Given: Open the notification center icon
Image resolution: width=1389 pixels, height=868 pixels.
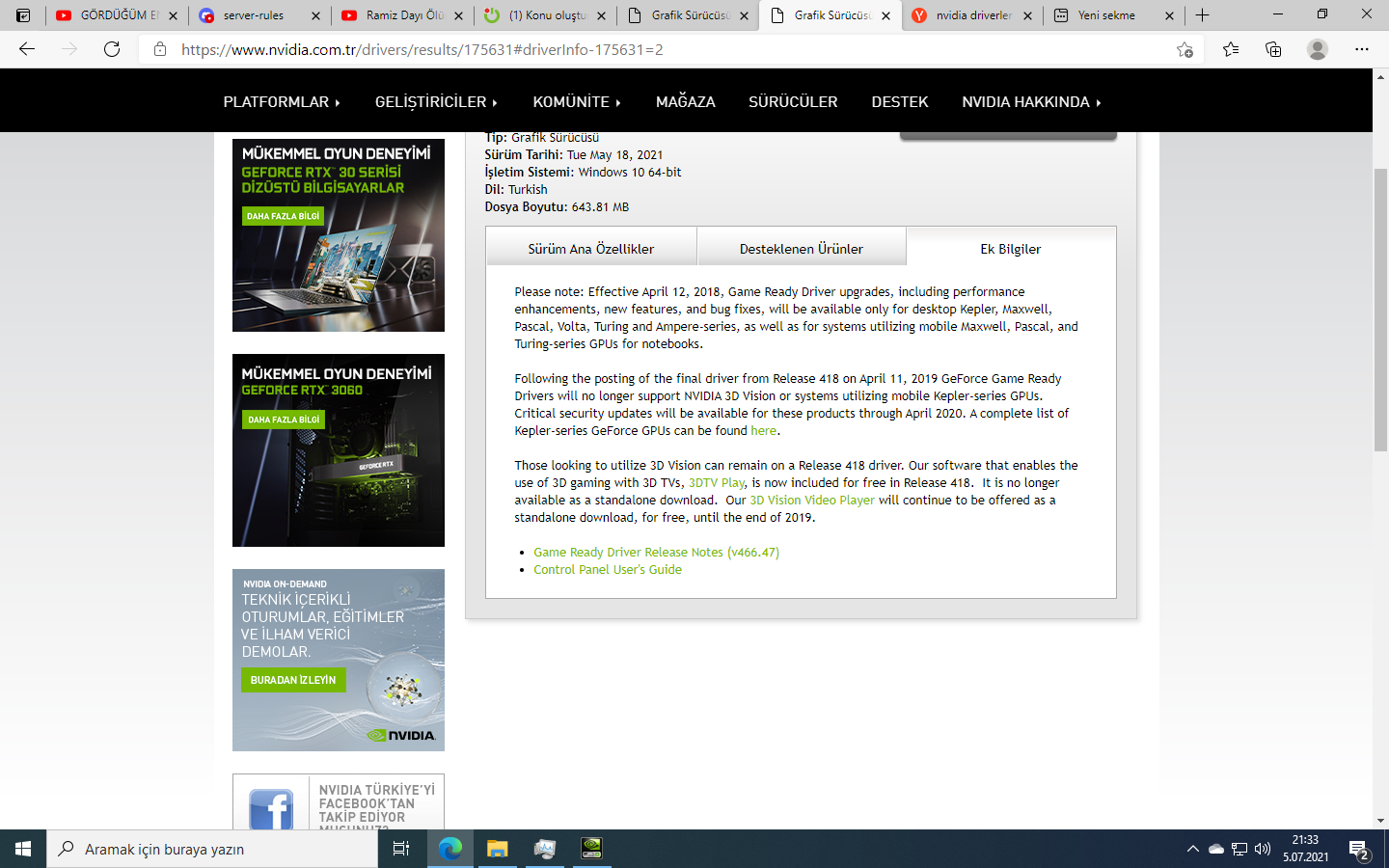Looking at the screenshot, I should [1360, 850].
